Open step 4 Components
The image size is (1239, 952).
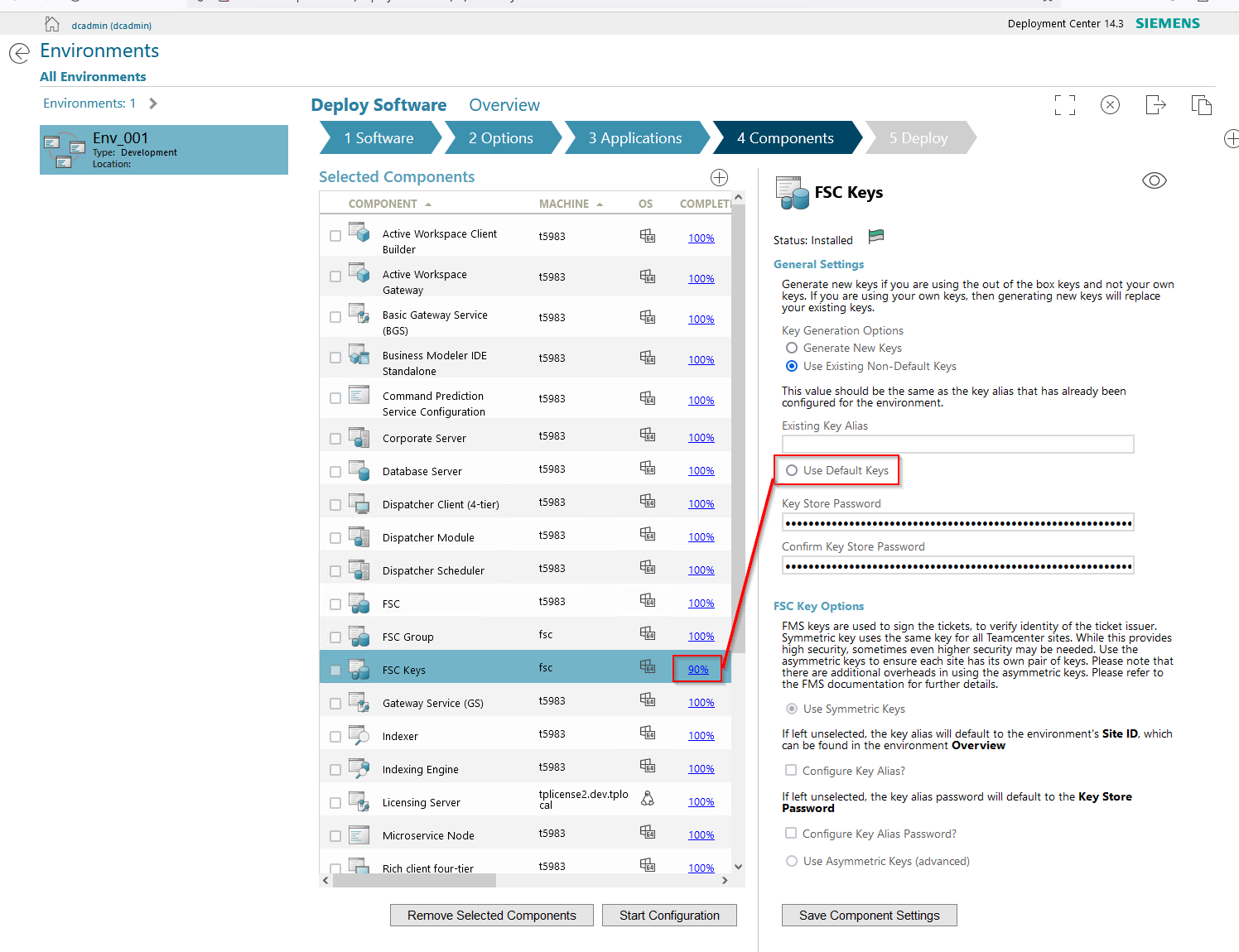(x=786, y=138)
